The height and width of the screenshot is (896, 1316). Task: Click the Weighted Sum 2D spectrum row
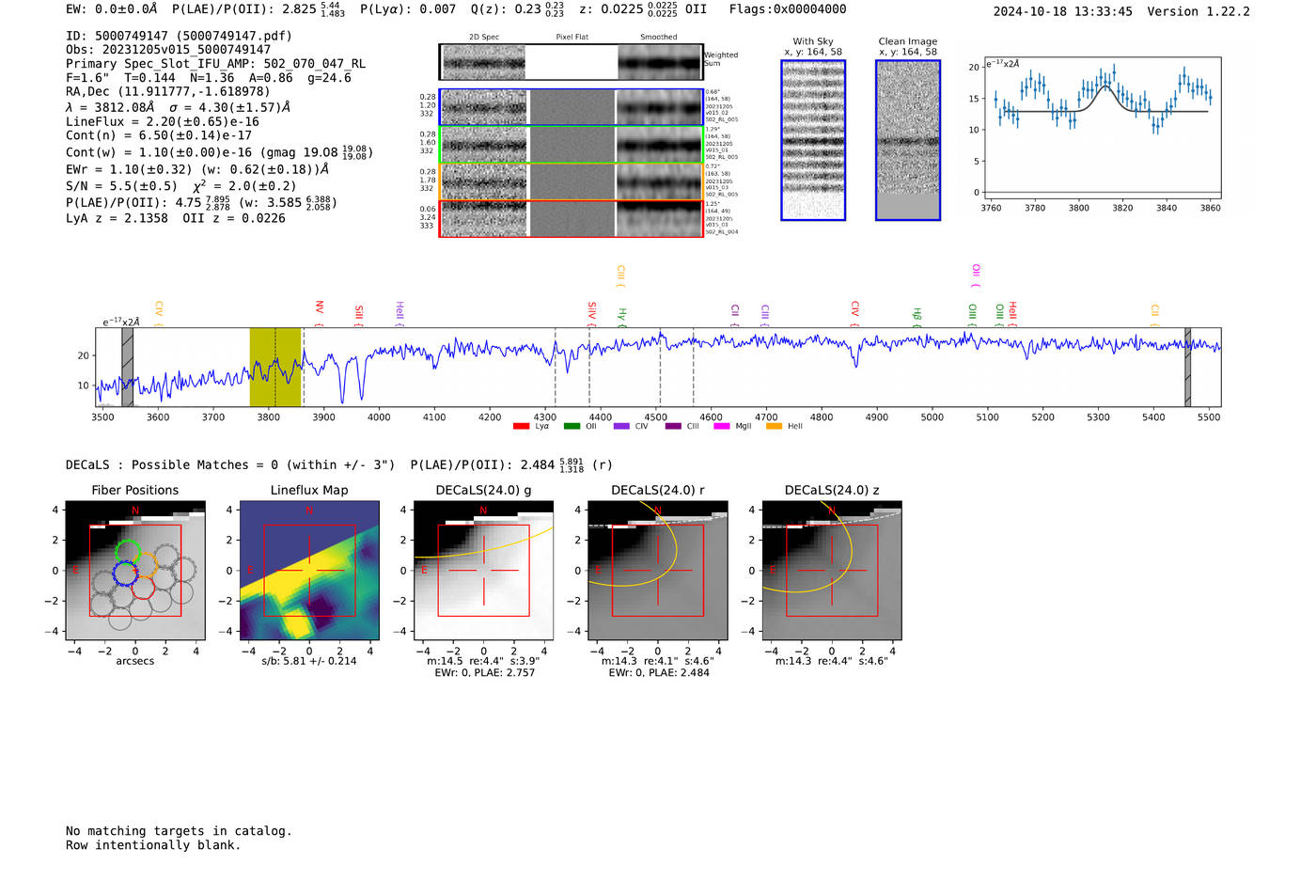pyautogui.click(x=572, y=62)
